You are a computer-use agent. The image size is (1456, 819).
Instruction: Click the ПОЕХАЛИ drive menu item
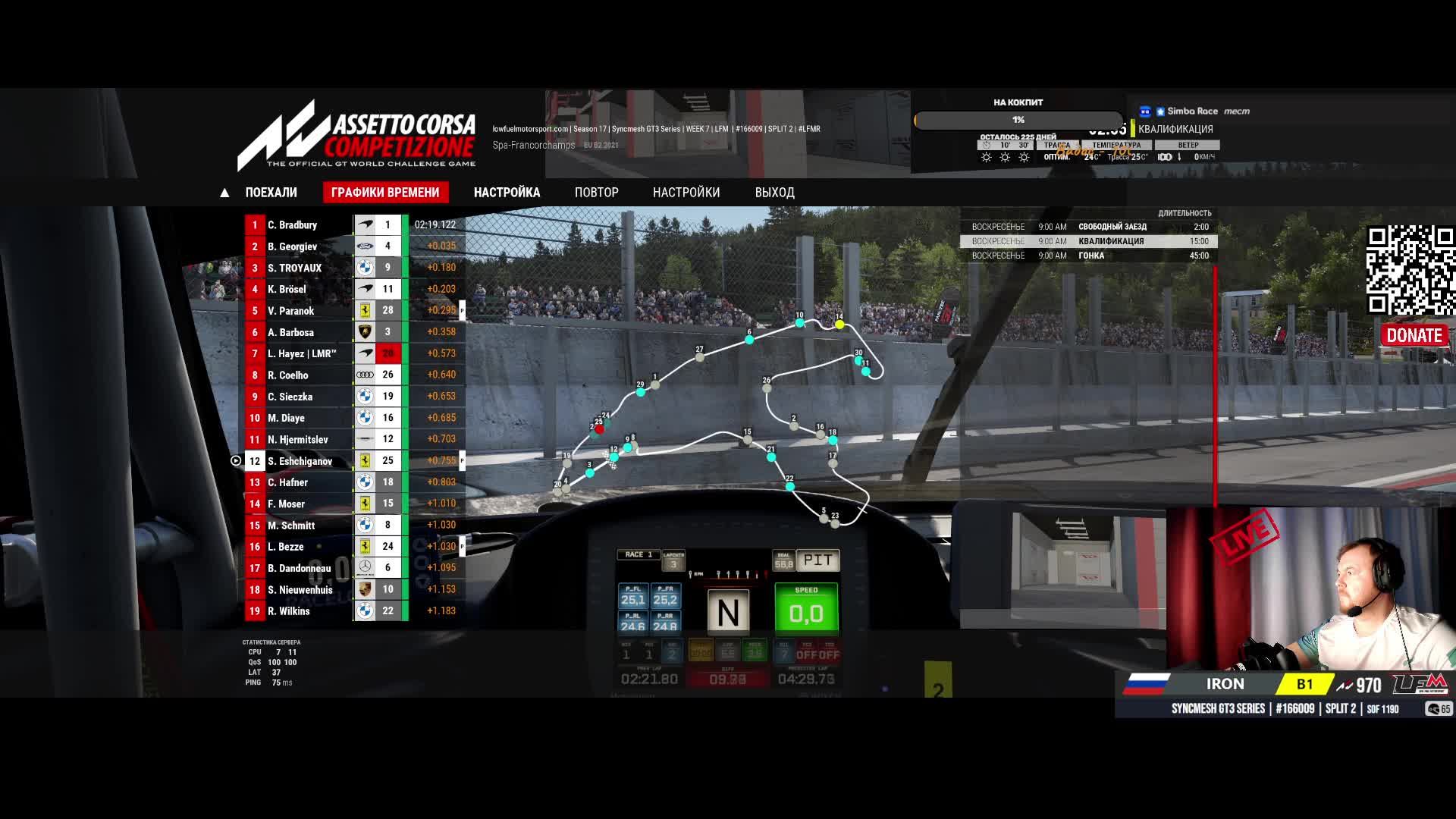[271, 193]
